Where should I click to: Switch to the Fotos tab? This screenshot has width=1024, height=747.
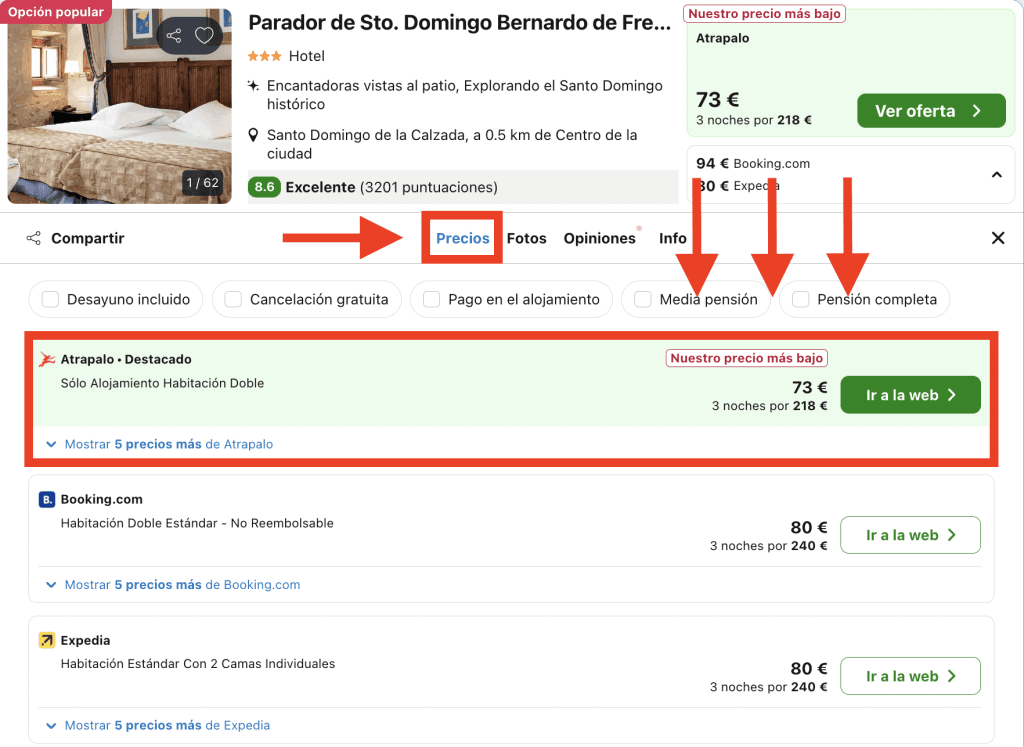[526, 238]
